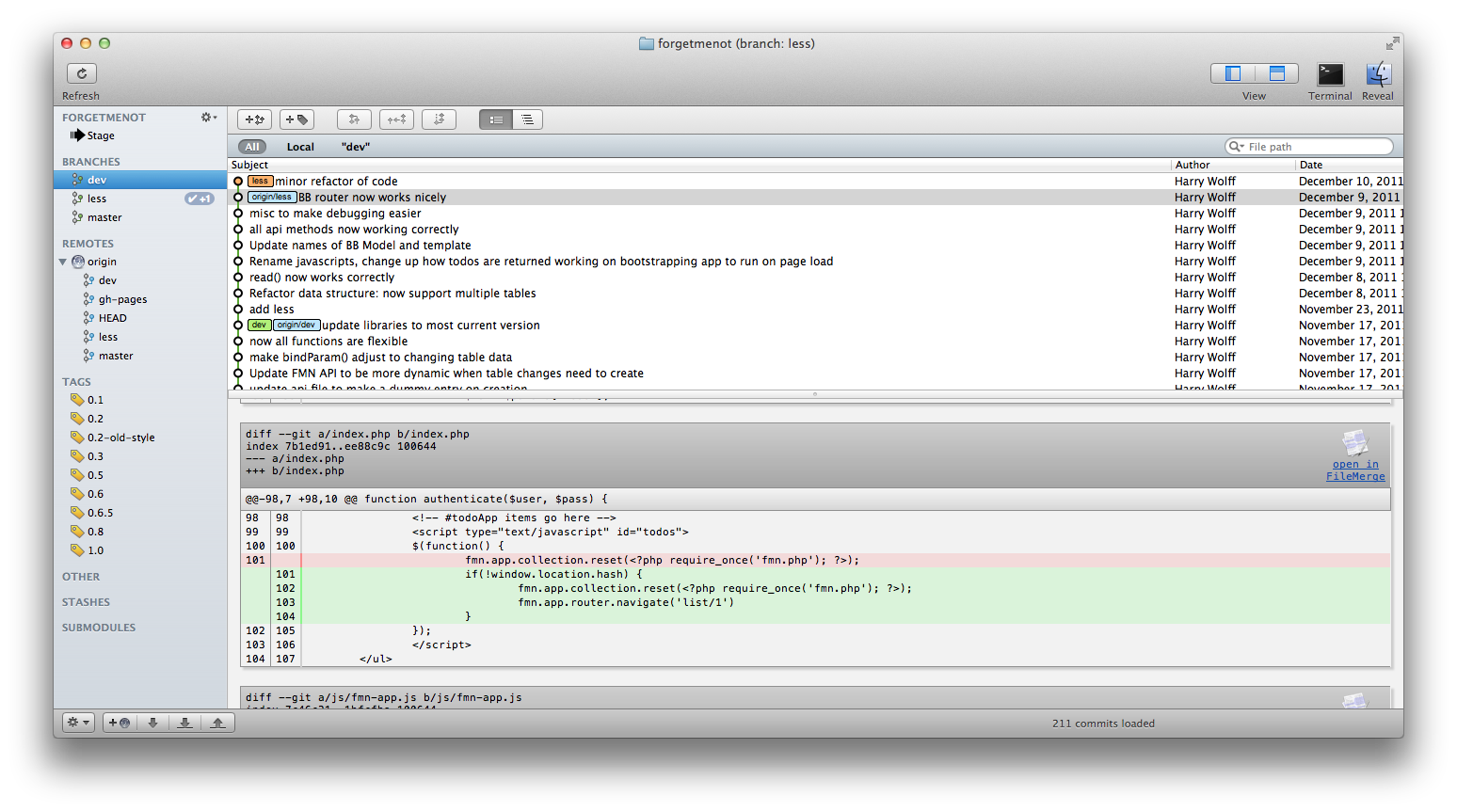Select commit 'read() now works correctly'
The width and height of the screenshot is (1457, 812).
(x=815, y=278)
